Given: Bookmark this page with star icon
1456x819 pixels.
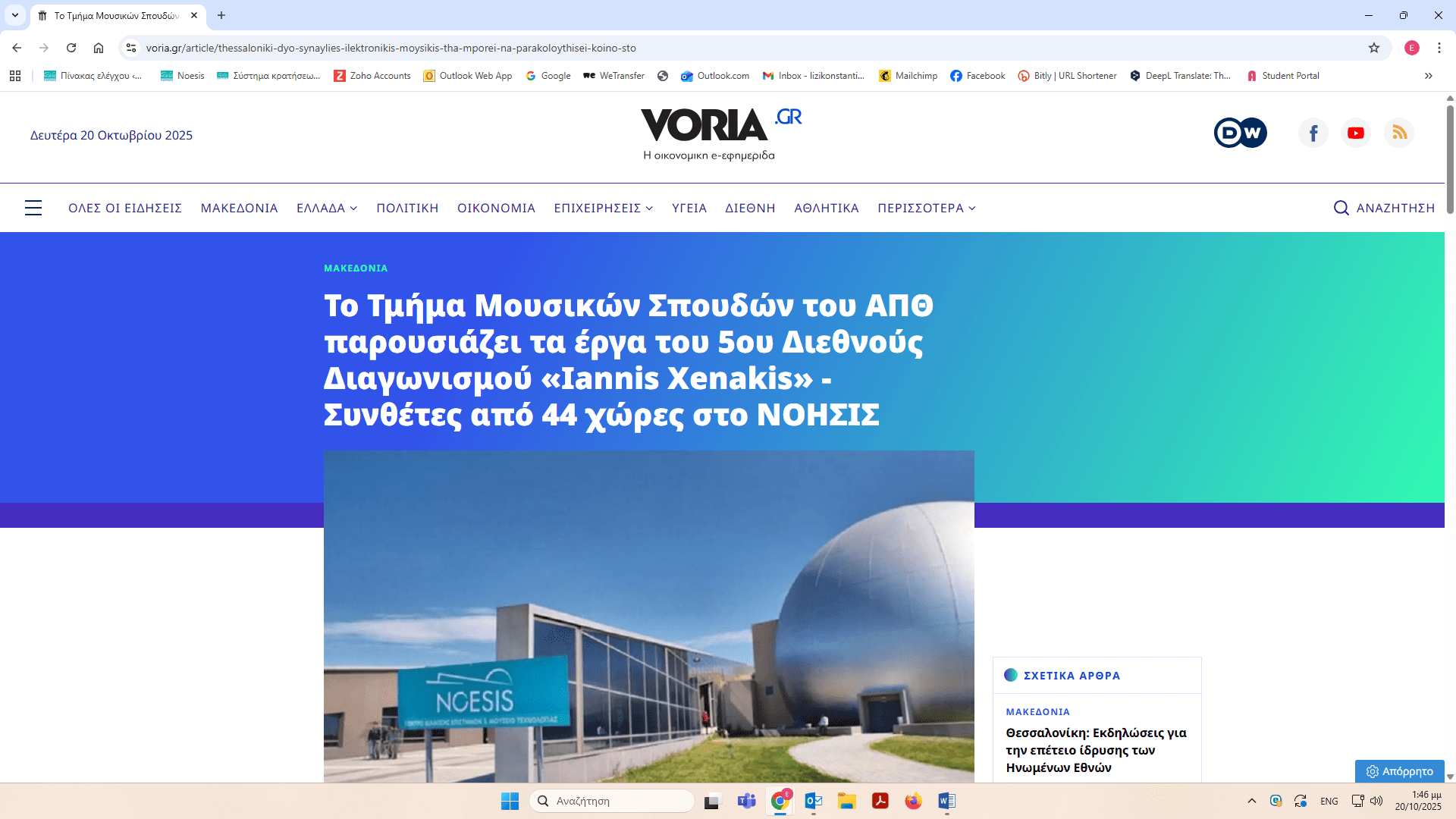Looking at the screenshot, I should (x=1374, y=48).
